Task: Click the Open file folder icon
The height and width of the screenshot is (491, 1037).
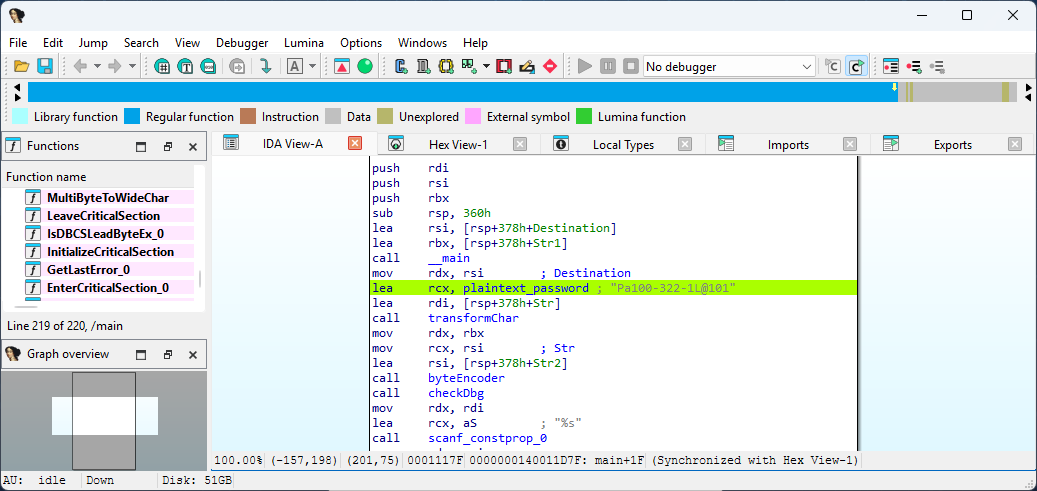Action: [22, 66]
